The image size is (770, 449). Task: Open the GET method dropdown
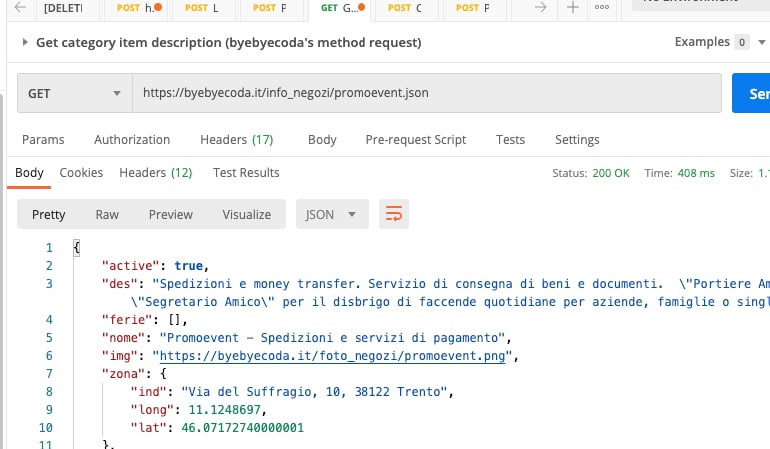pyautogui.click(x=75, y=93)
